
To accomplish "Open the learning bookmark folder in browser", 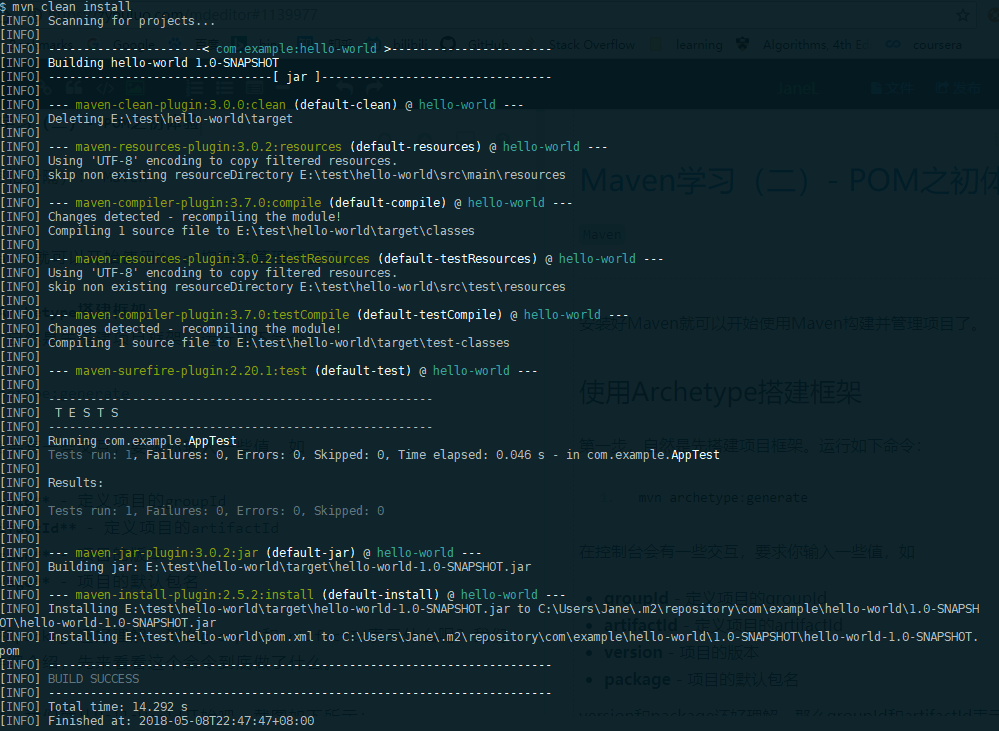I will click(x=687, y=45).
